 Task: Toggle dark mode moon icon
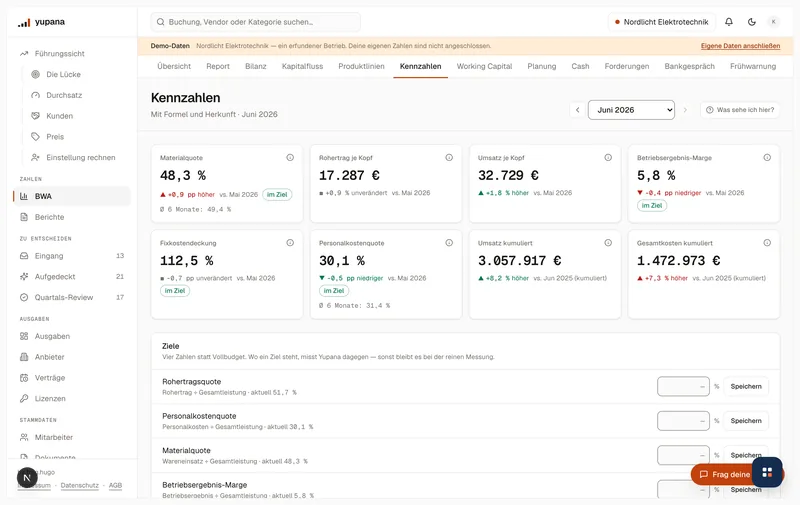pyautogui.click(x=752, y=22)
